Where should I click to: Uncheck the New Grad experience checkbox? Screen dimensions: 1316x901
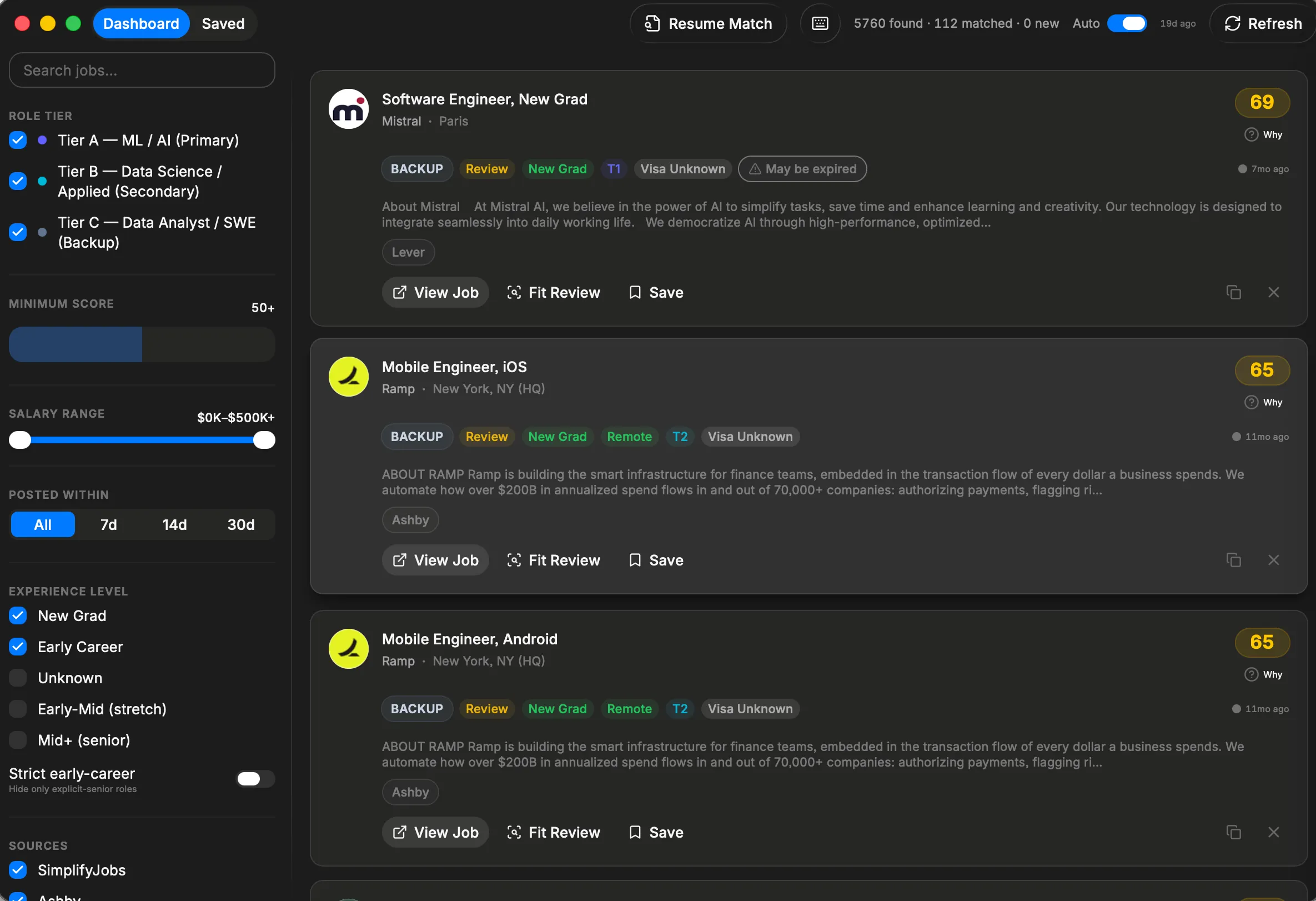click(18, 615)
